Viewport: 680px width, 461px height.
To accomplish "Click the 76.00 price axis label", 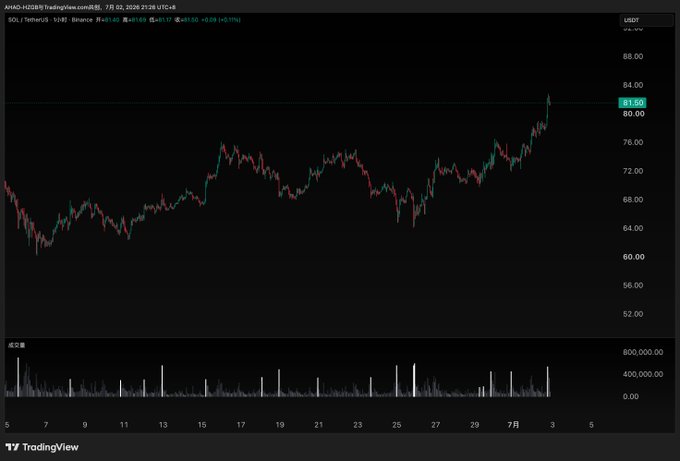I will pyautogui.click(x=633, y=142).
